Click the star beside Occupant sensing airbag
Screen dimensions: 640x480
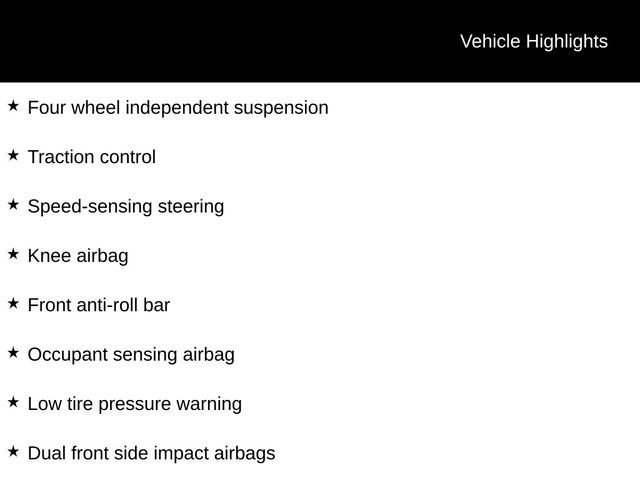point(13,353)
